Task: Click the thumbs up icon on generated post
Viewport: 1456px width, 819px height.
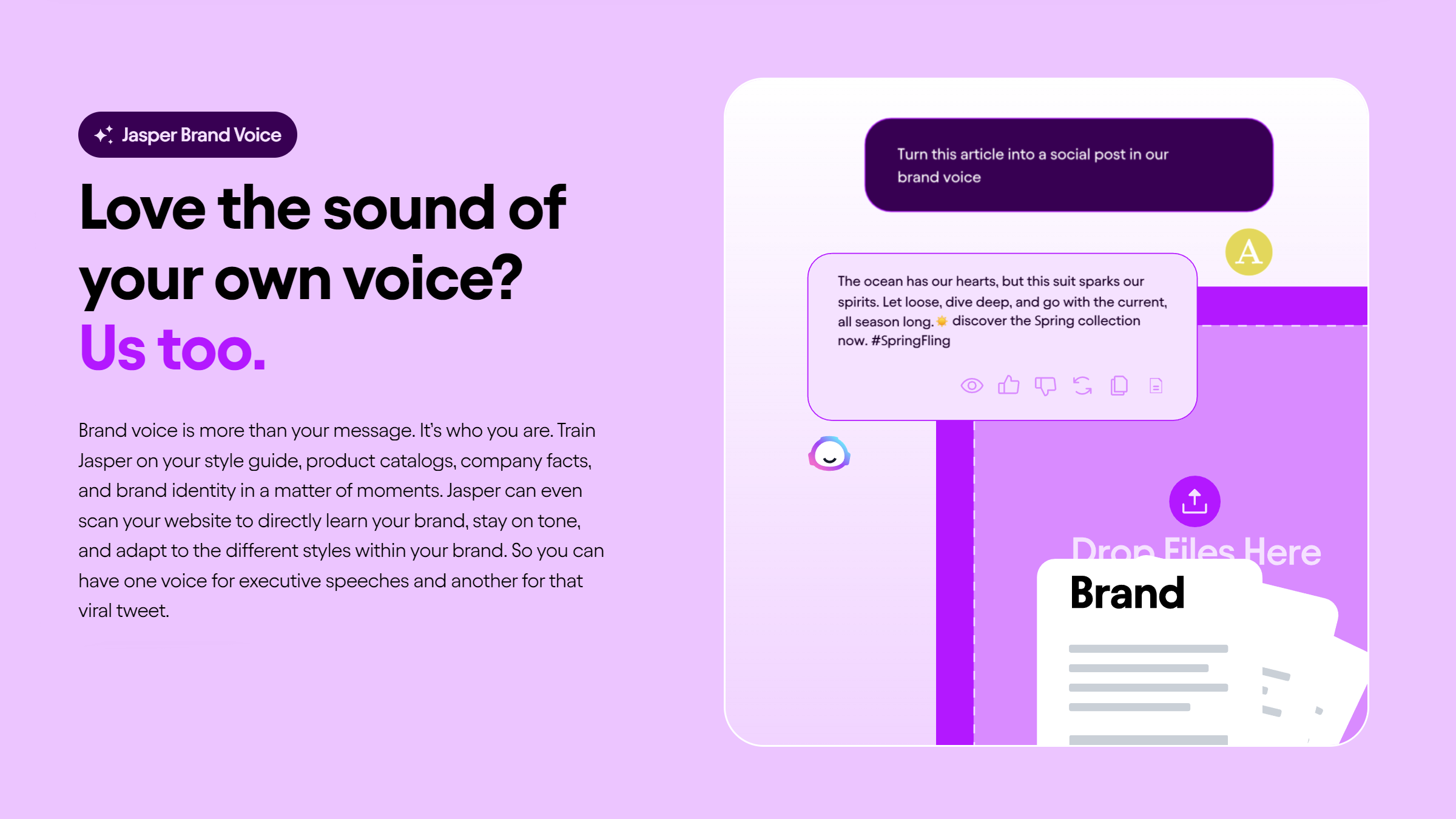Action: tap(1008, 385)
